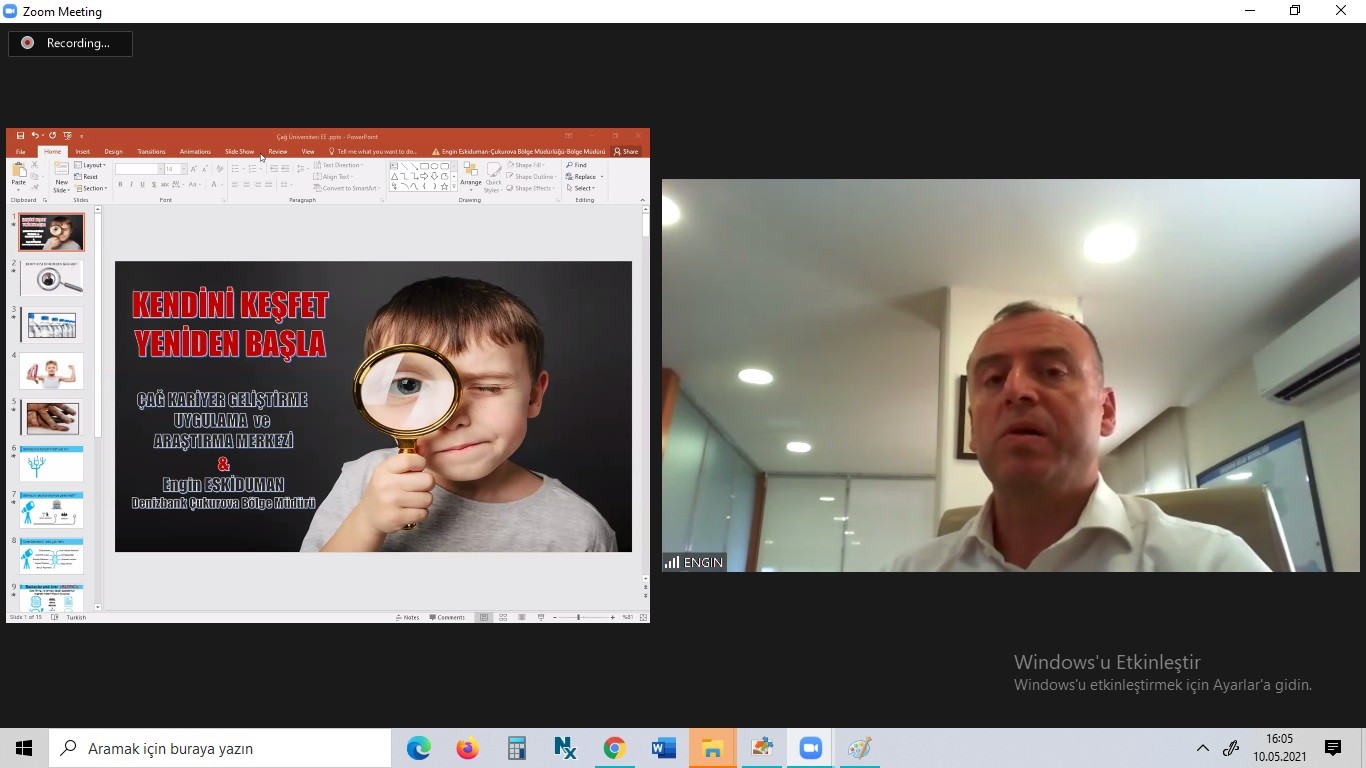Open Google Chrome from taskbar
The image size is (1366, 768).
[614, 748]
